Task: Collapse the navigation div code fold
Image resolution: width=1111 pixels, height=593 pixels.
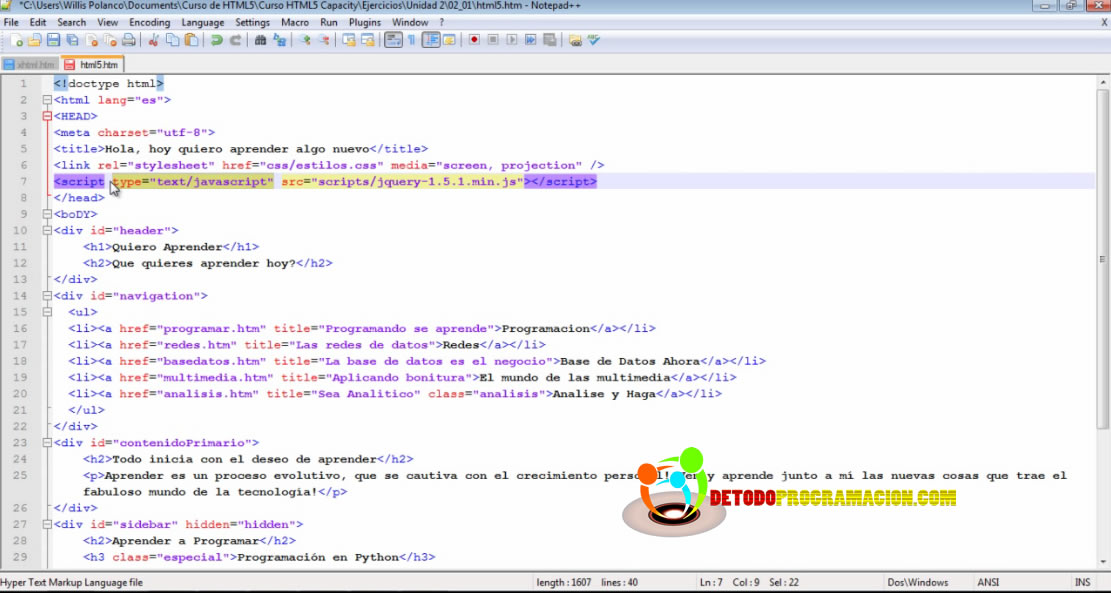Action: tap(46, 295)
